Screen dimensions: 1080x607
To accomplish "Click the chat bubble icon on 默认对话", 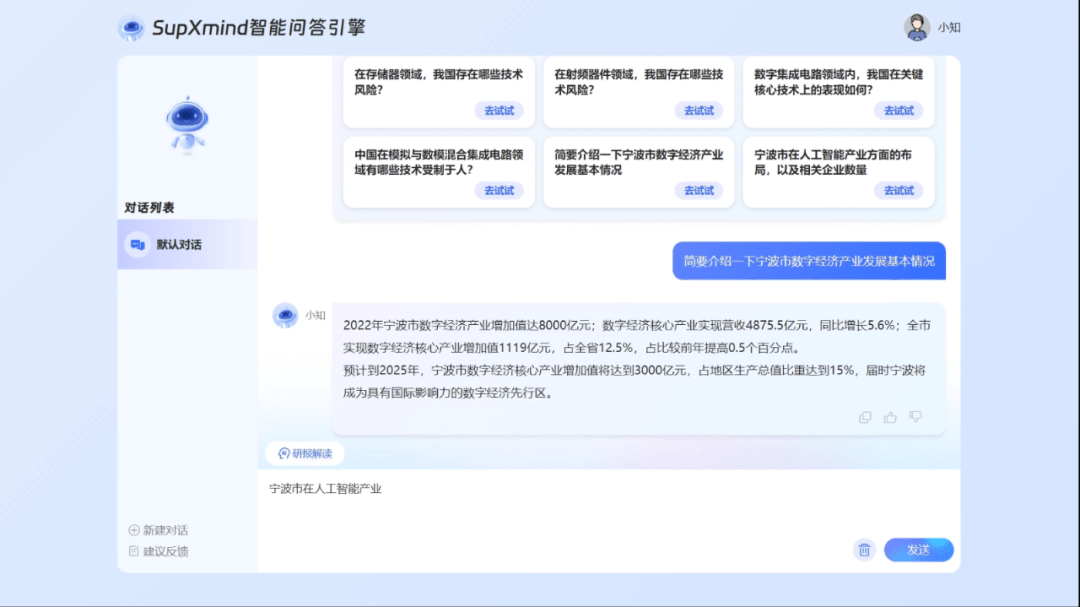I will 137,244.
